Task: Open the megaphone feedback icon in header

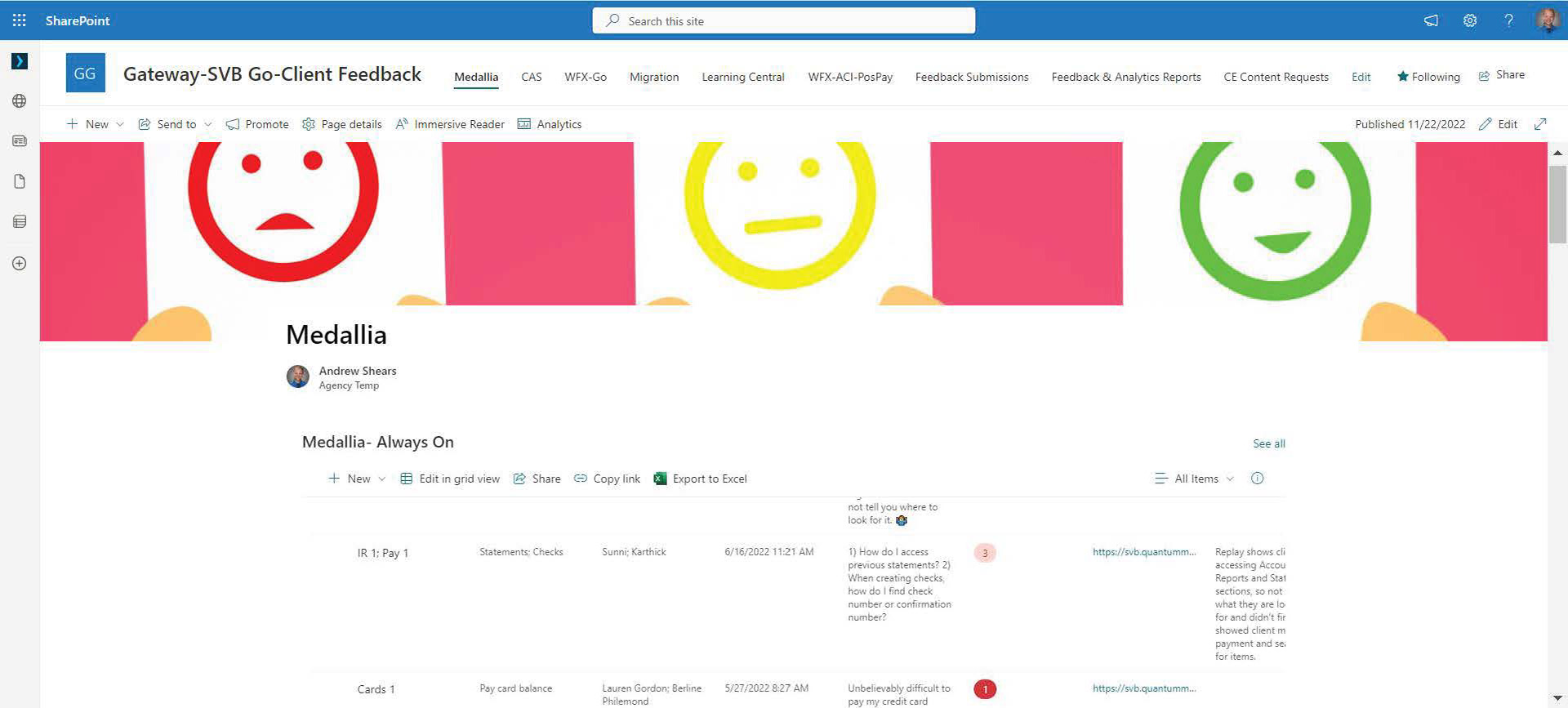Action: 1431,20
